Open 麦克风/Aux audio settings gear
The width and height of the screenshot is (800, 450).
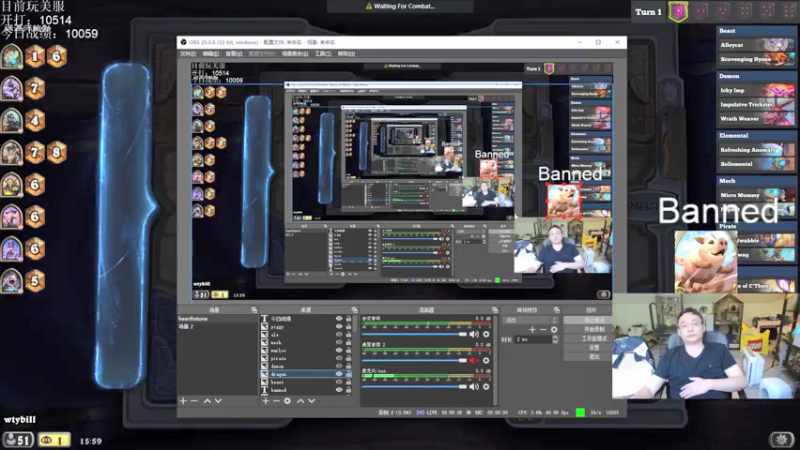click(x=486, y=387)
